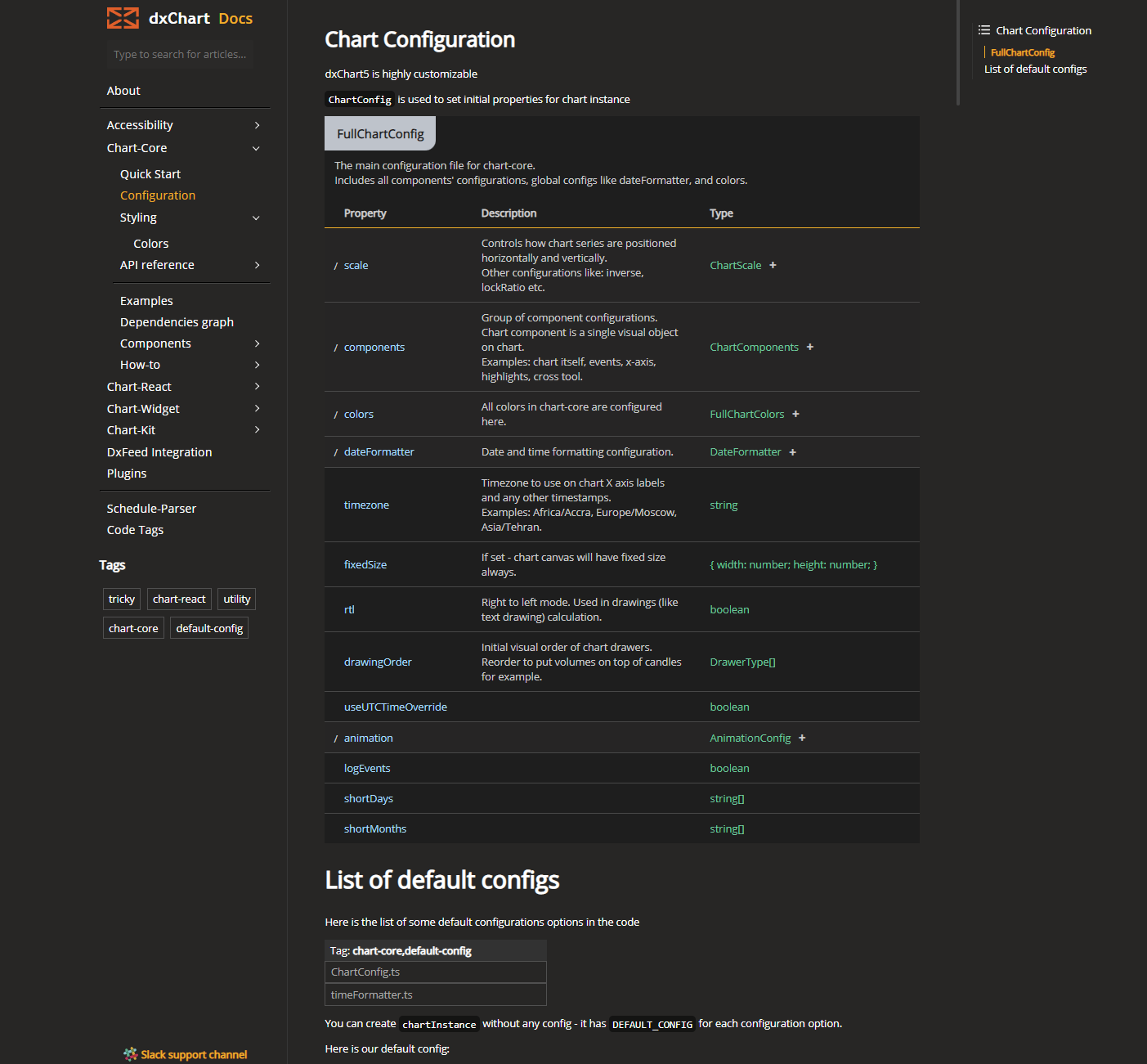Screen dimensions: 1147x1064
Task: Open Plugins sidebar item
Action: tap(127, 474)
